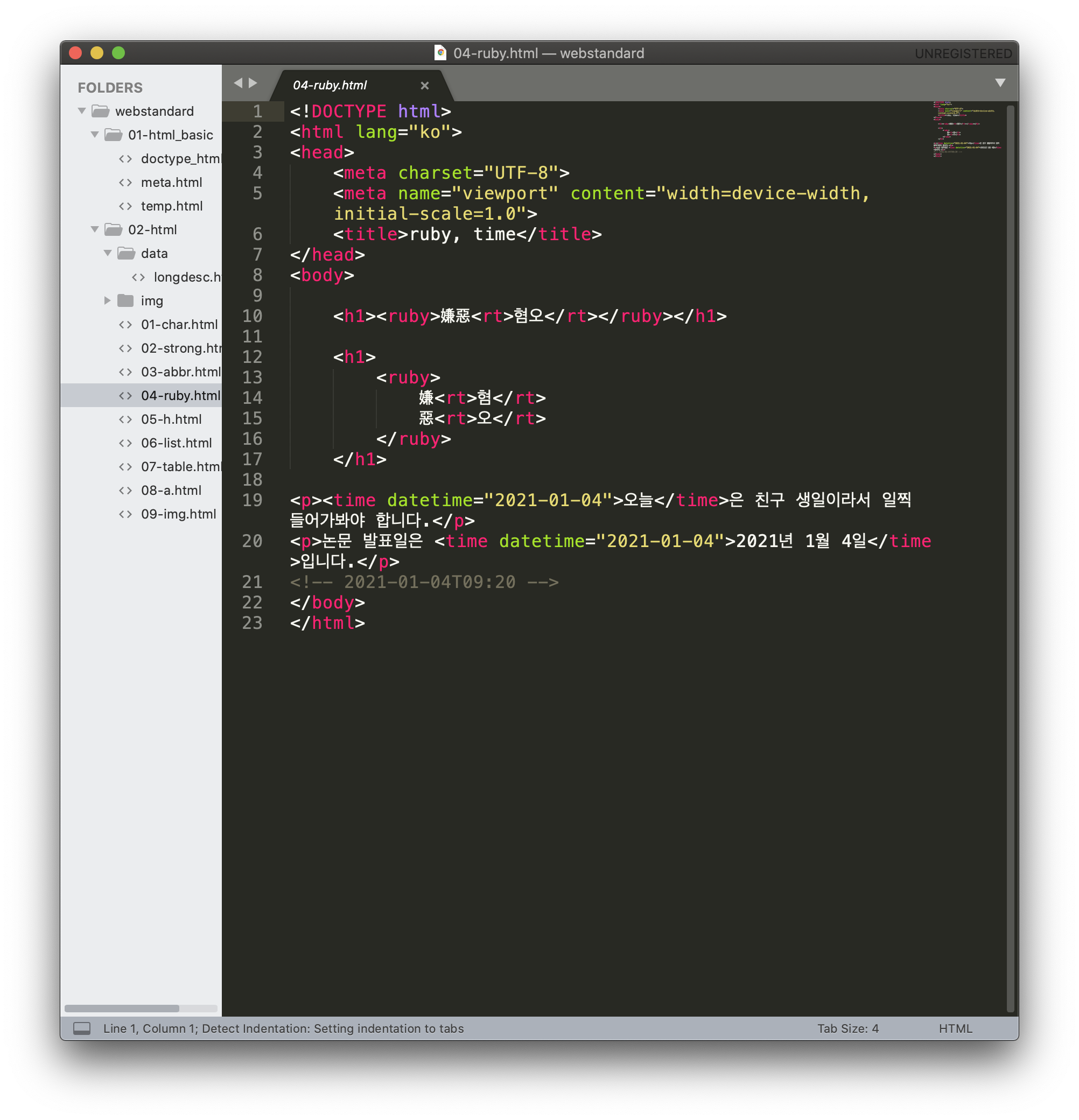Open the tab list dropdown triangle

pyautogui.click(x=999, y=83)
